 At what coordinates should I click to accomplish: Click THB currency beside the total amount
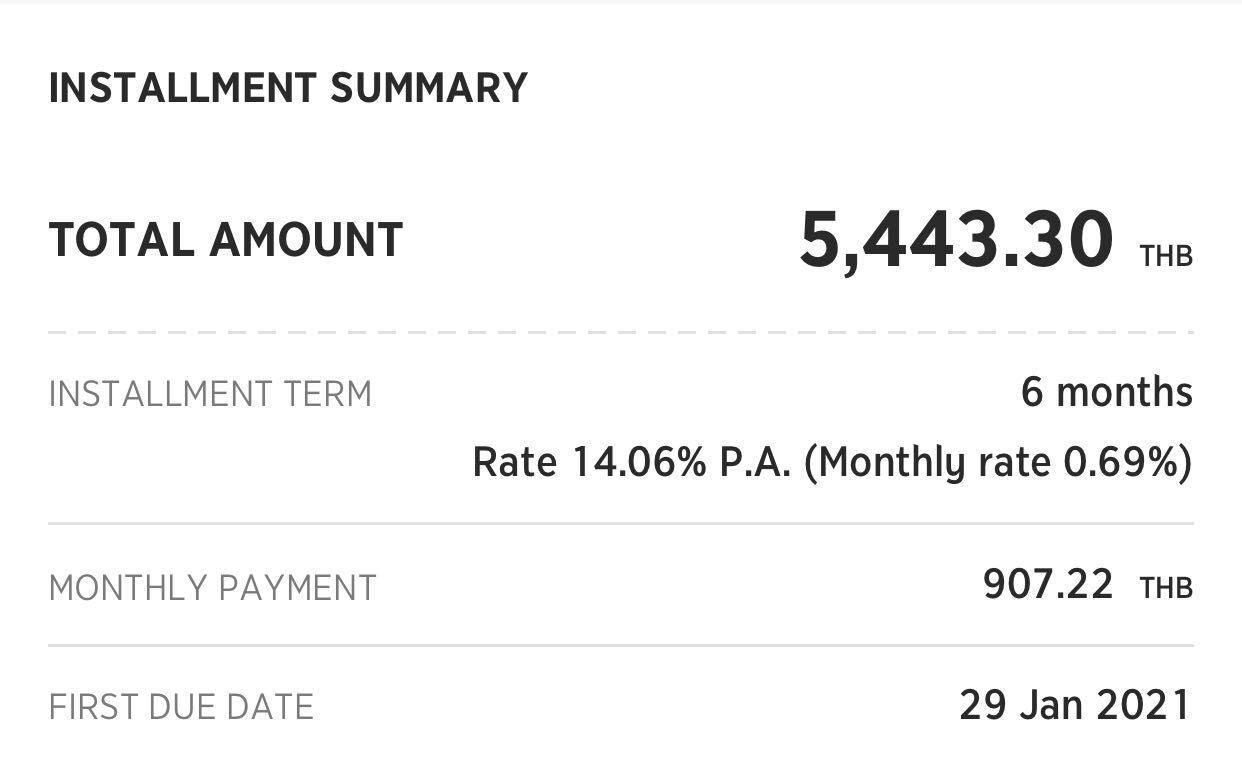click(x=1166, y=256)
